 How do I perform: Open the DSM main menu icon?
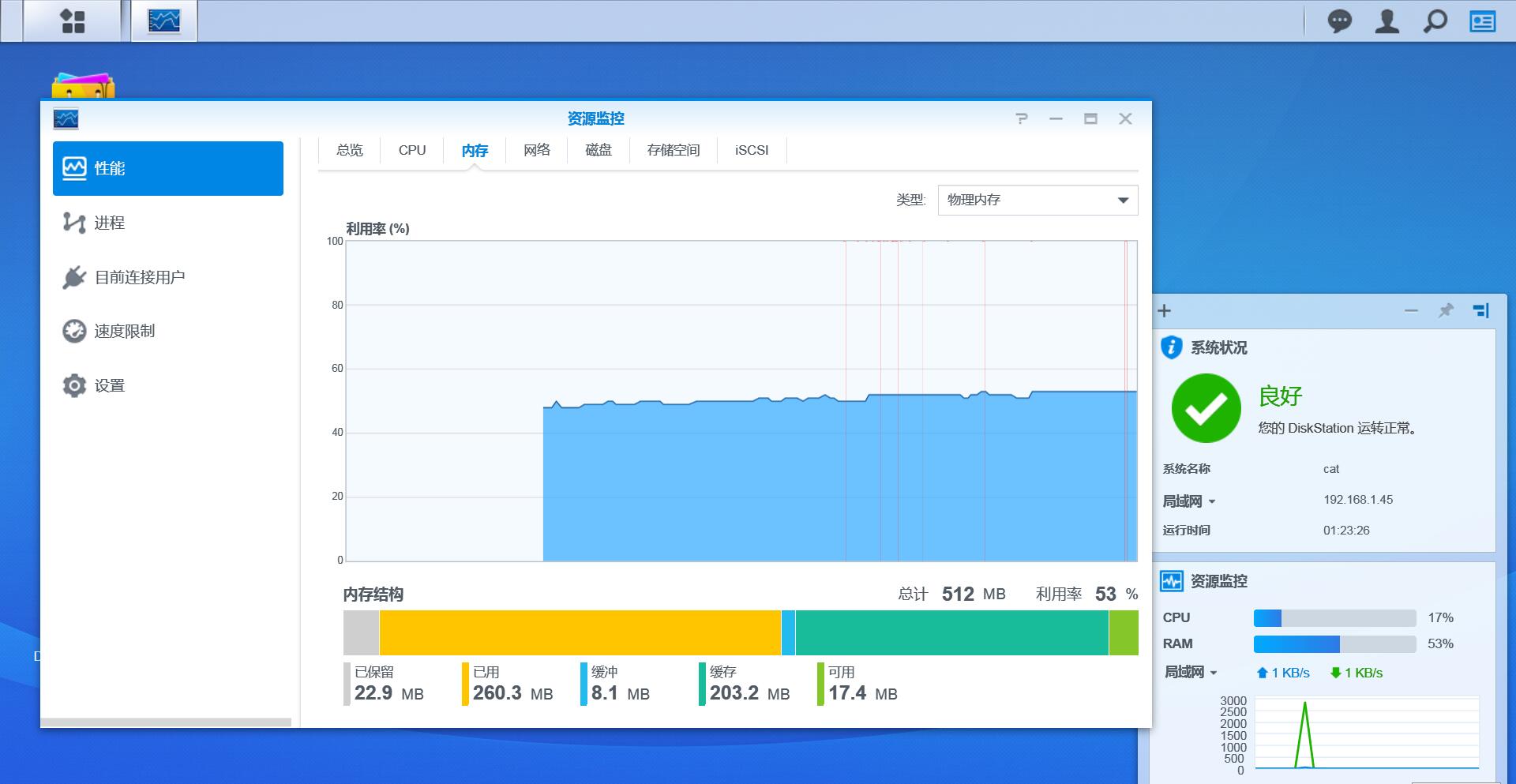(x=73, y=21)
